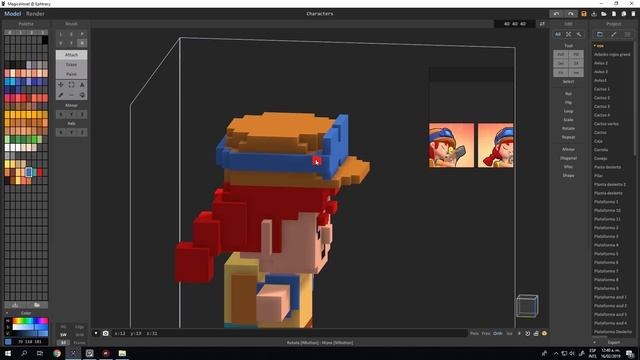Switch camera to Pers mode
Screen dimensions: 640x360
474,333
